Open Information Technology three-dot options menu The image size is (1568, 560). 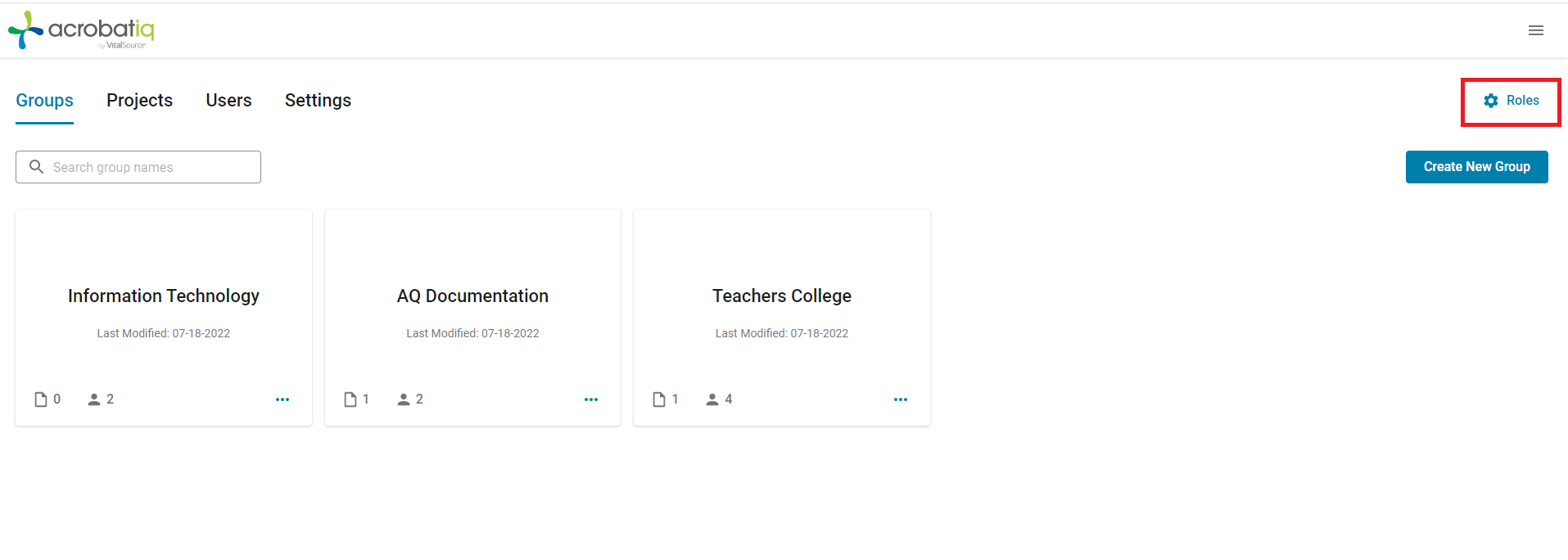(282, 400)
